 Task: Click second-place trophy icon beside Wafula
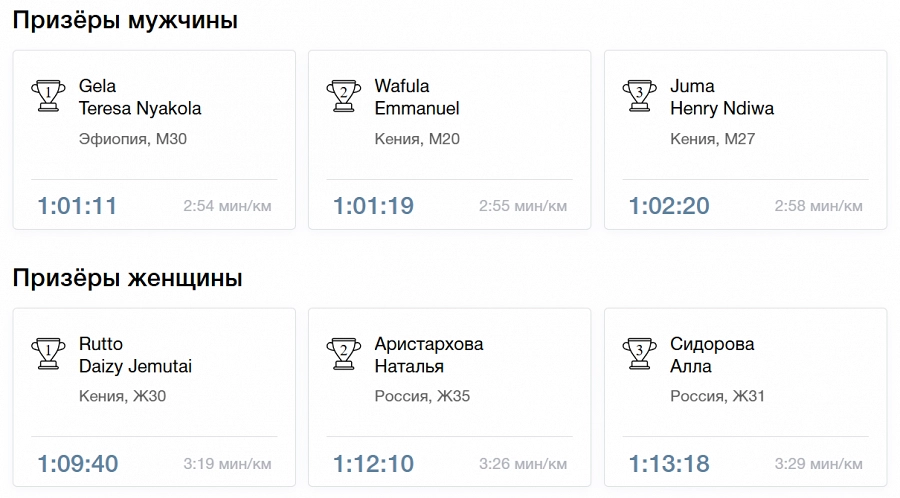click(x=344, y=96)
